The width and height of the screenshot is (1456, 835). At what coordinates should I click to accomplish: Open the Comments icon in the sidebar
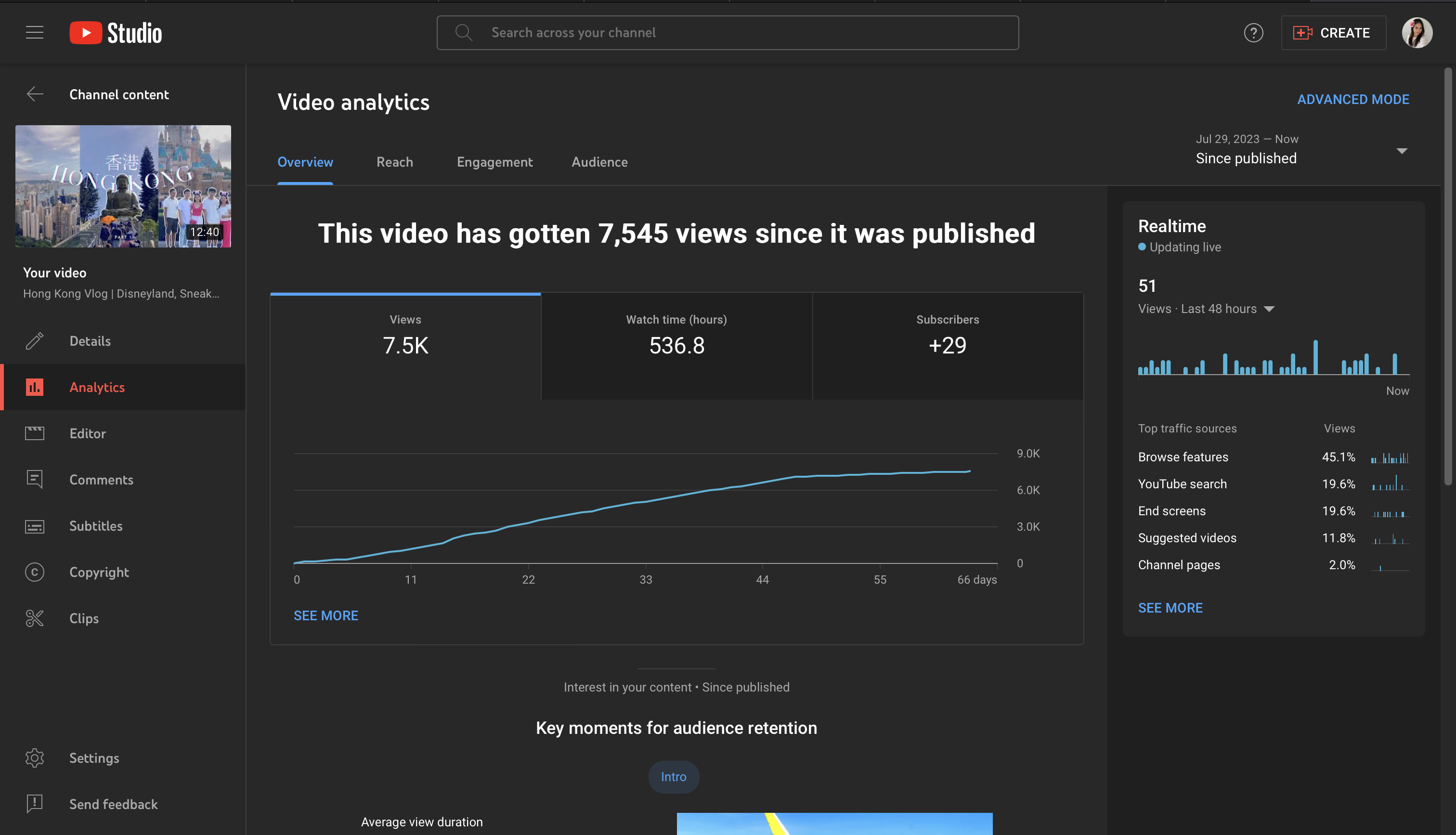pos(34,480)
